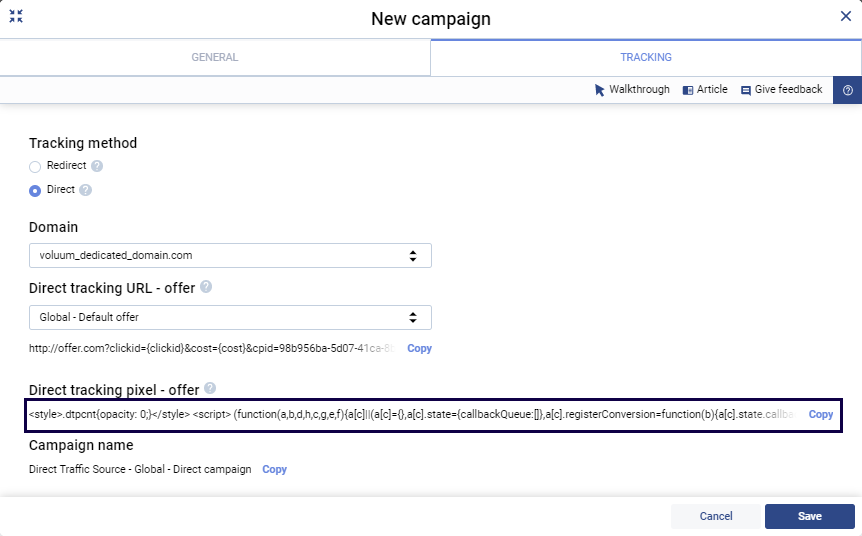Save the new campaign
The width and height of the screenshot is (862, 536).
click(809, 516)
